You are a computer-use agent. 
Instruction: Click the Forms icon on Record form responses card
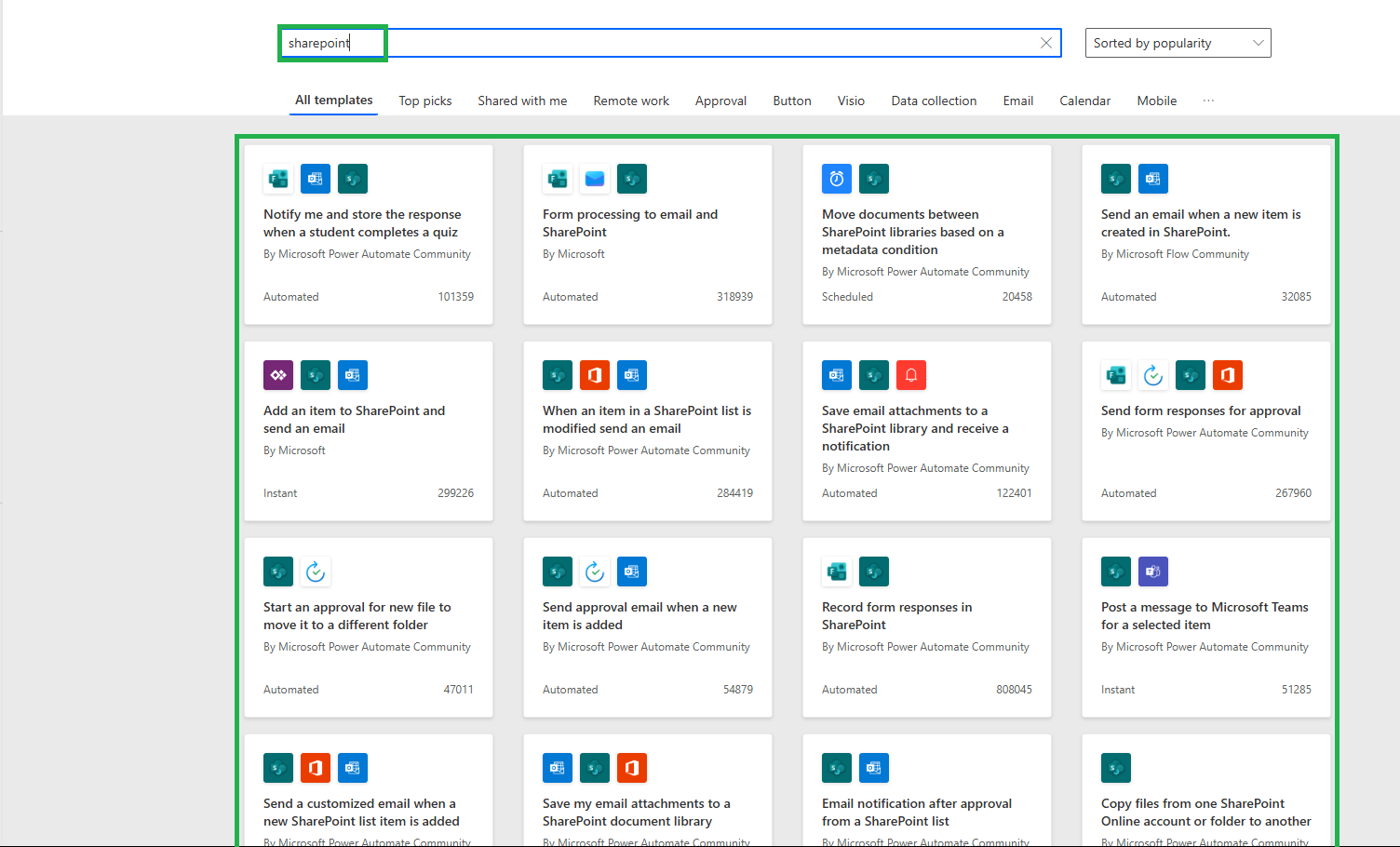click(x=837, y=571)
